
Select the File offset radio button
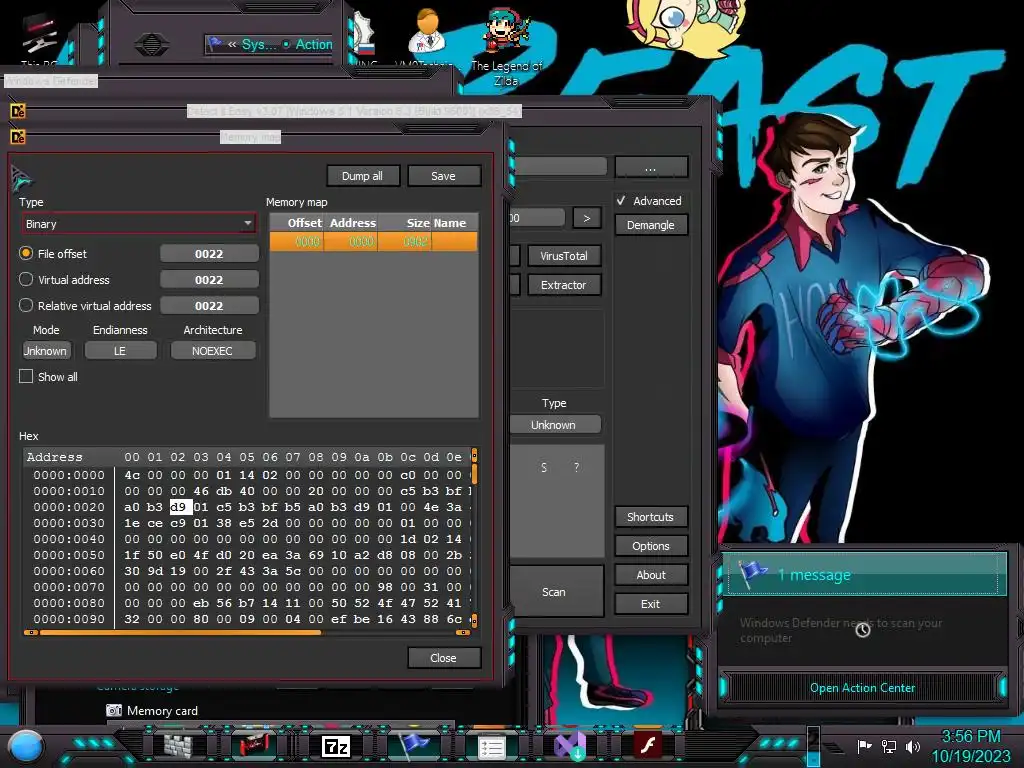coord(26,253)
